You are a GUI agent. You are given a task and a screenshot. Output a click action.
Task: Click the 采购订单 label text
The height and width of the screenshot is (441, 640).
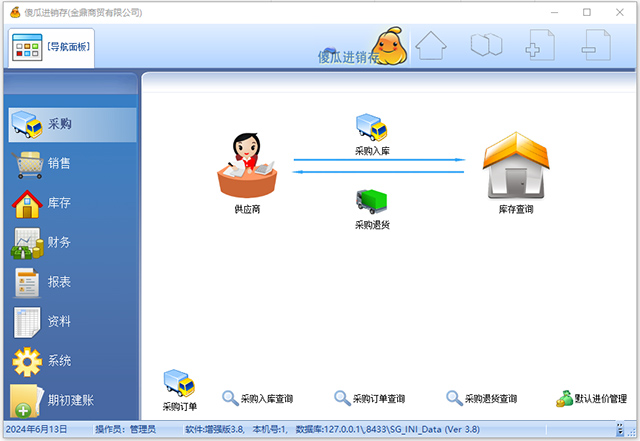[x=180, y=406]
